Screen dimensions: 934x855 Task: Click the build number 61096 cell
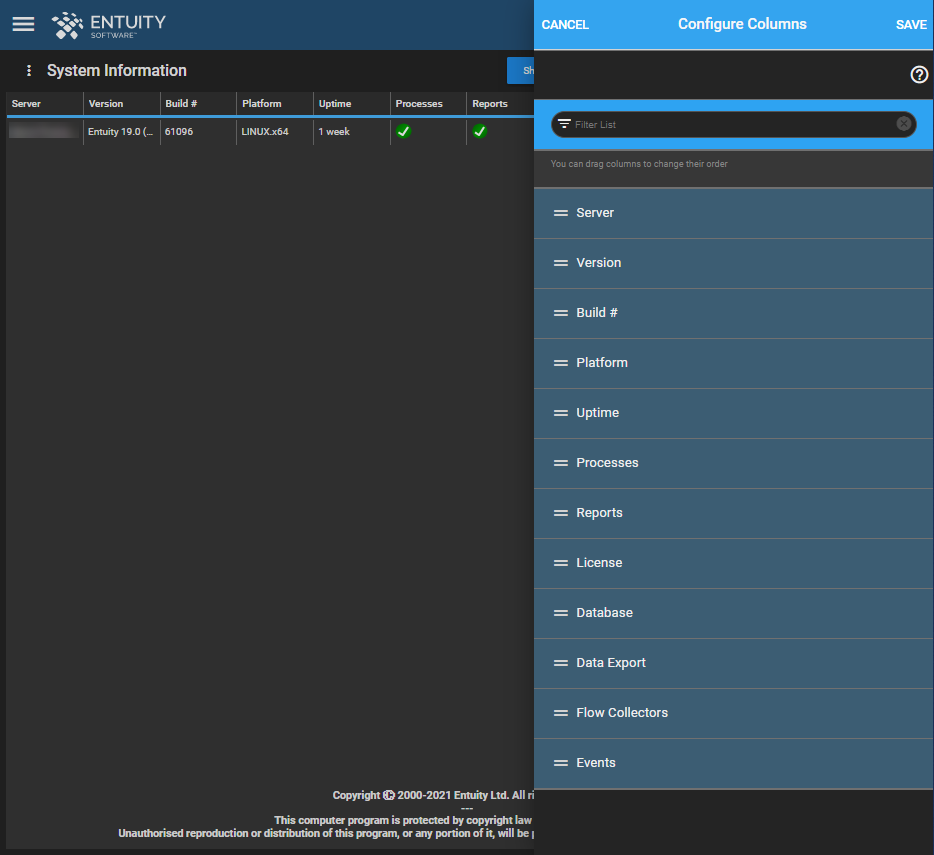point(198,131)
